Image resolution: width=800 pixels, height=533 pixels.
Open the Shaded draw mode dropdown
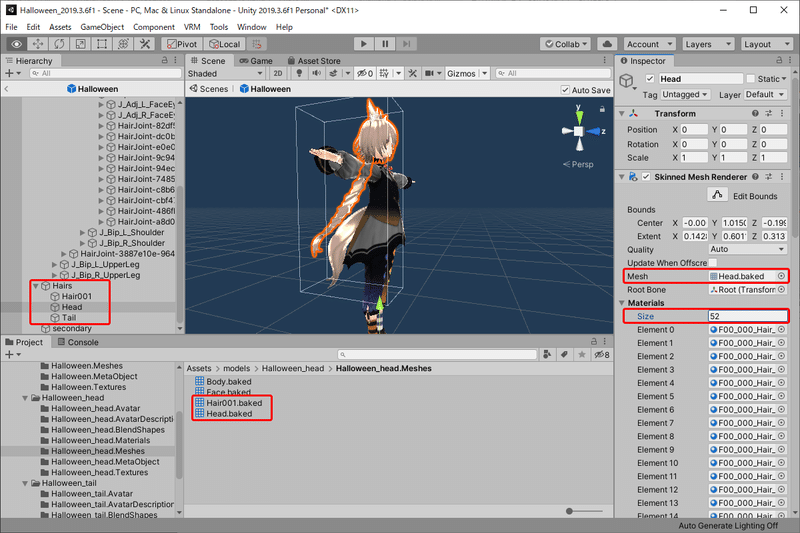coord(224,73)
